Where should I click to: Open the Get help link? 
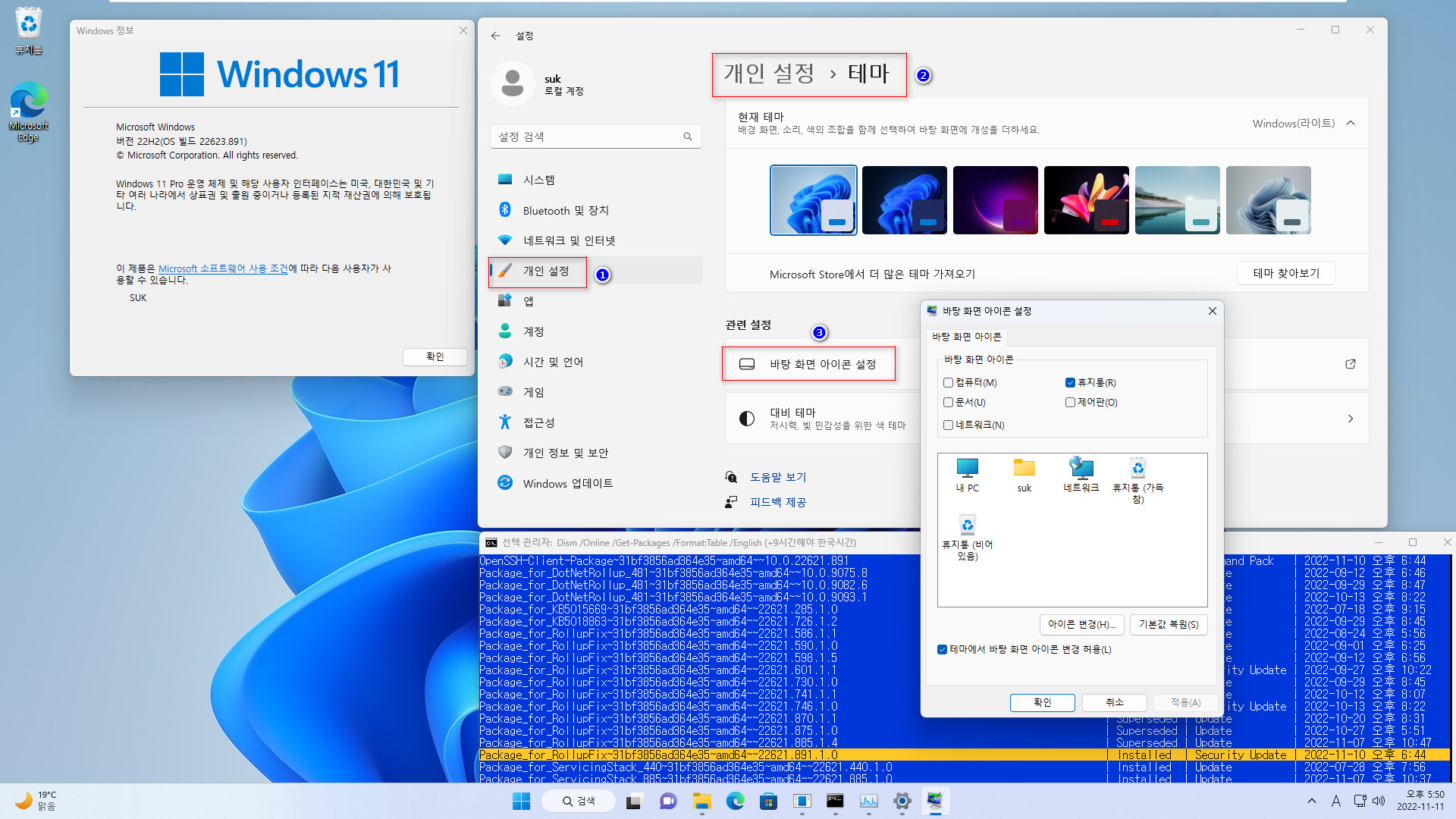pyautogui.click(x=778, y=477)
